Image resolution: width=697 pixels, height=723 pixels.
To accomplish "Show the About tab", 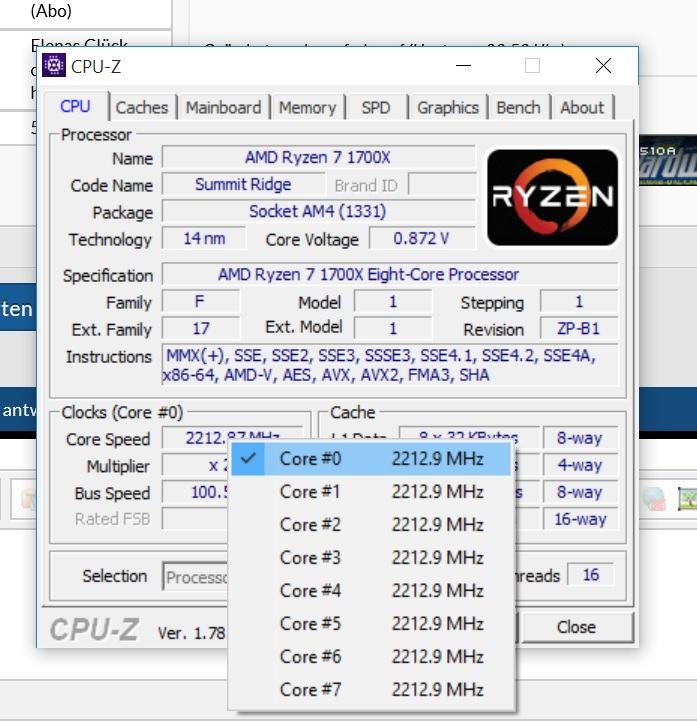I will pyautogui.click(x=582, y=107).
